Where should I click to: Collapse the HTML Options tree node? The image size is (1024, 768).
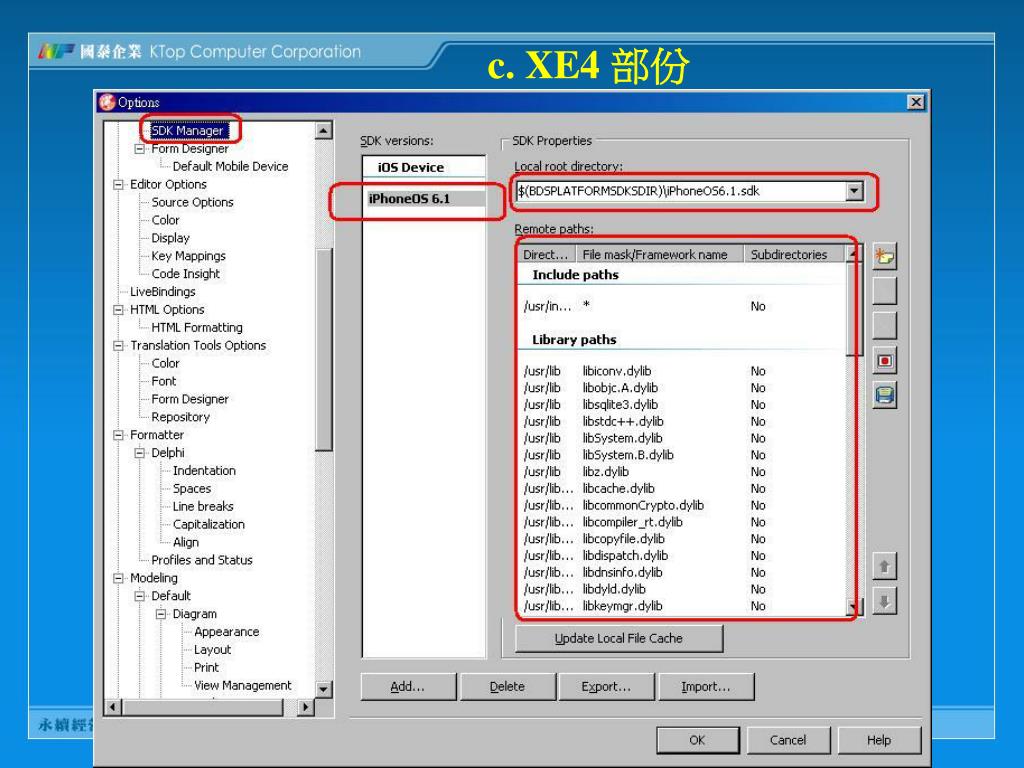pos(118,310)
